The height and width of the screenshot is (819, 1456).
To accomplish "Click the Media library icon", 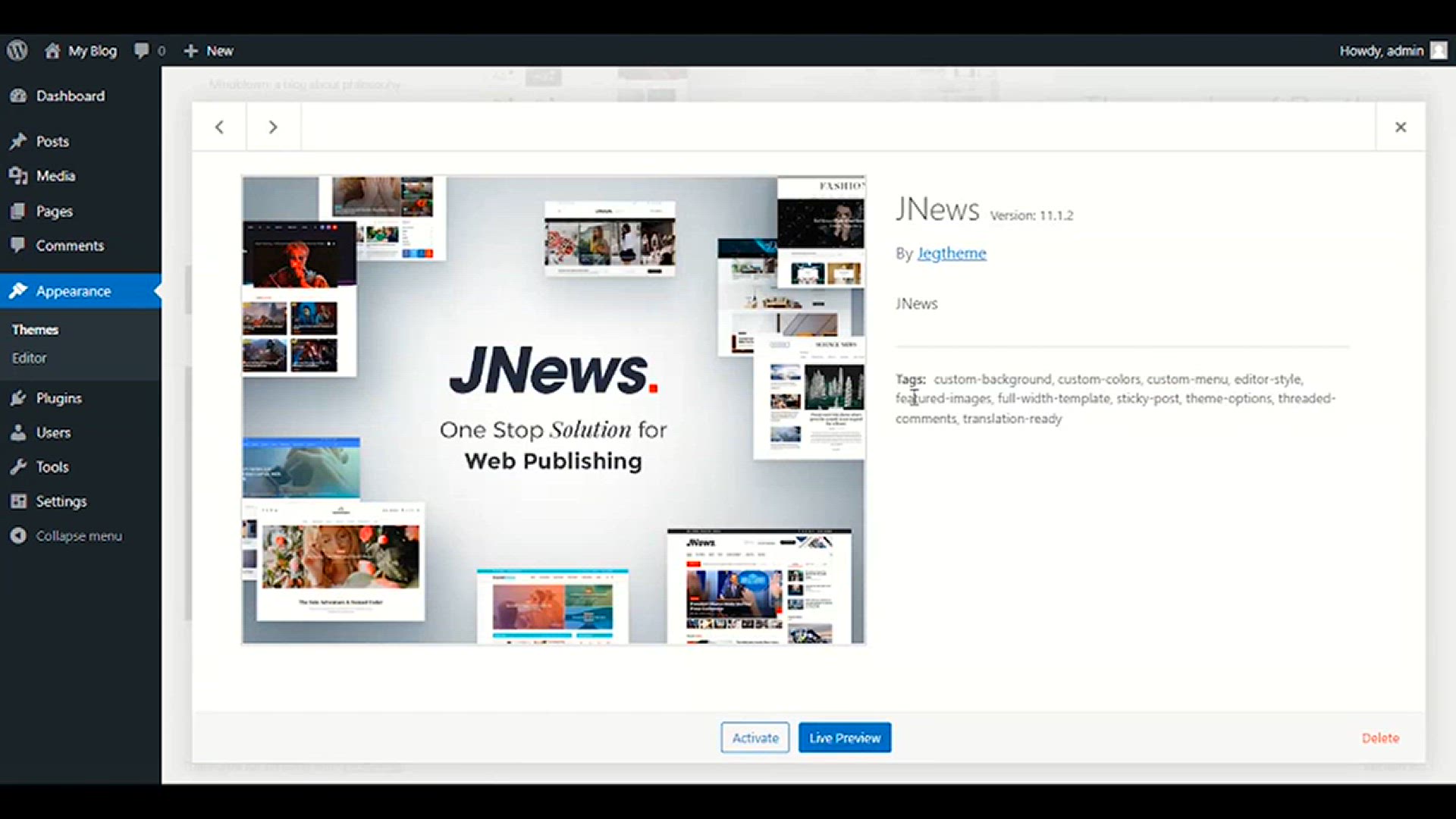I will [x=19, y=175].
